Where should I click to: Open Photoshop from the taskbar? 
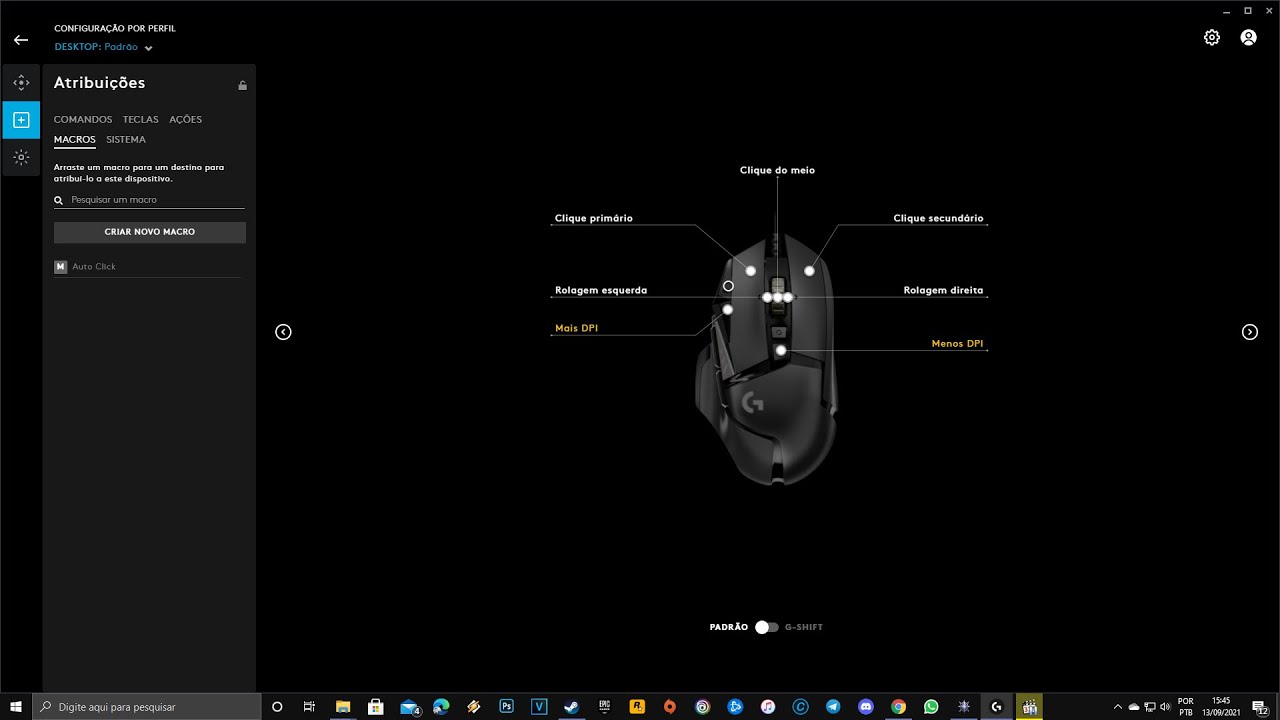pyautogui.click(x=507, y=706)
